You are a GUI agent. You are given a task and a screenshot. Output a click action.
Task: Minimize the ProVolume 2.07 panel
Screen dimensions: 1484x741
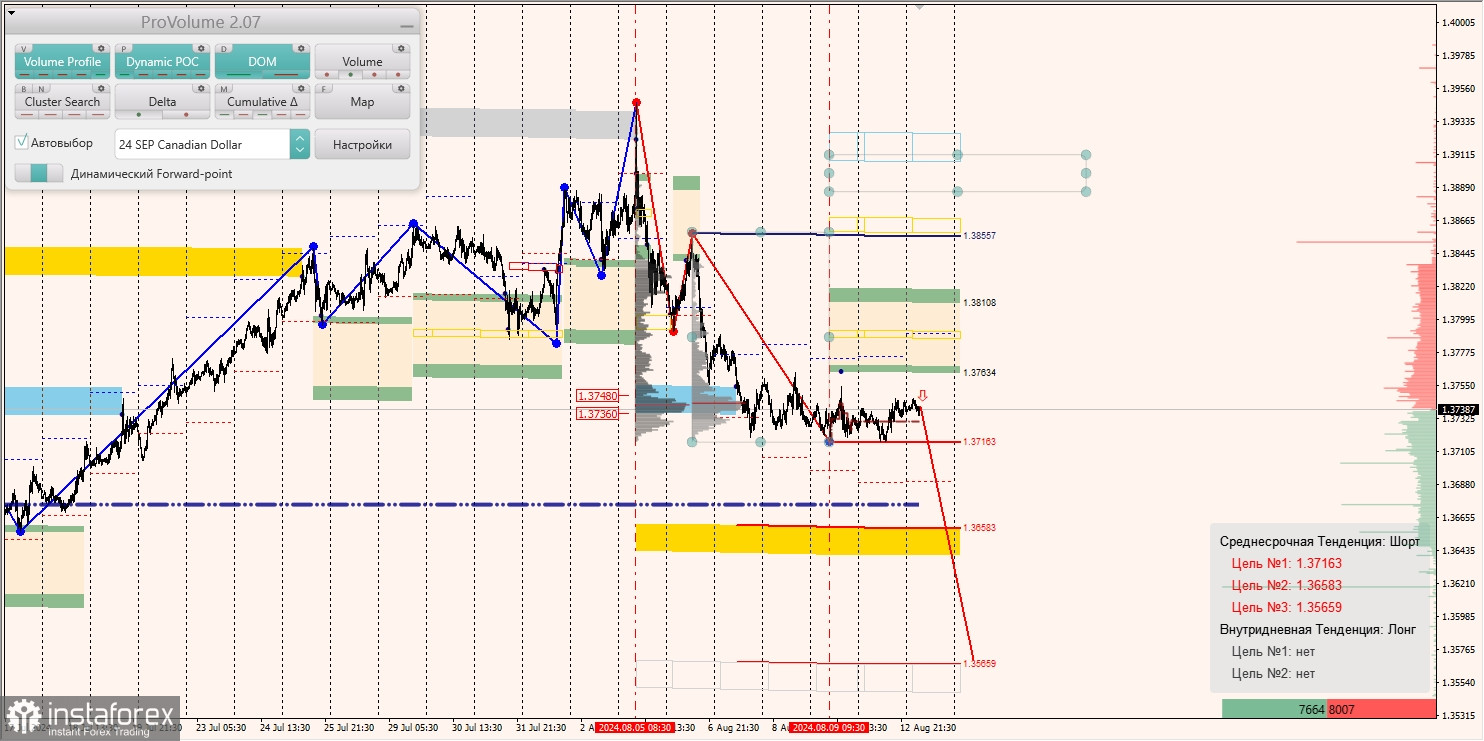point(406,24)
